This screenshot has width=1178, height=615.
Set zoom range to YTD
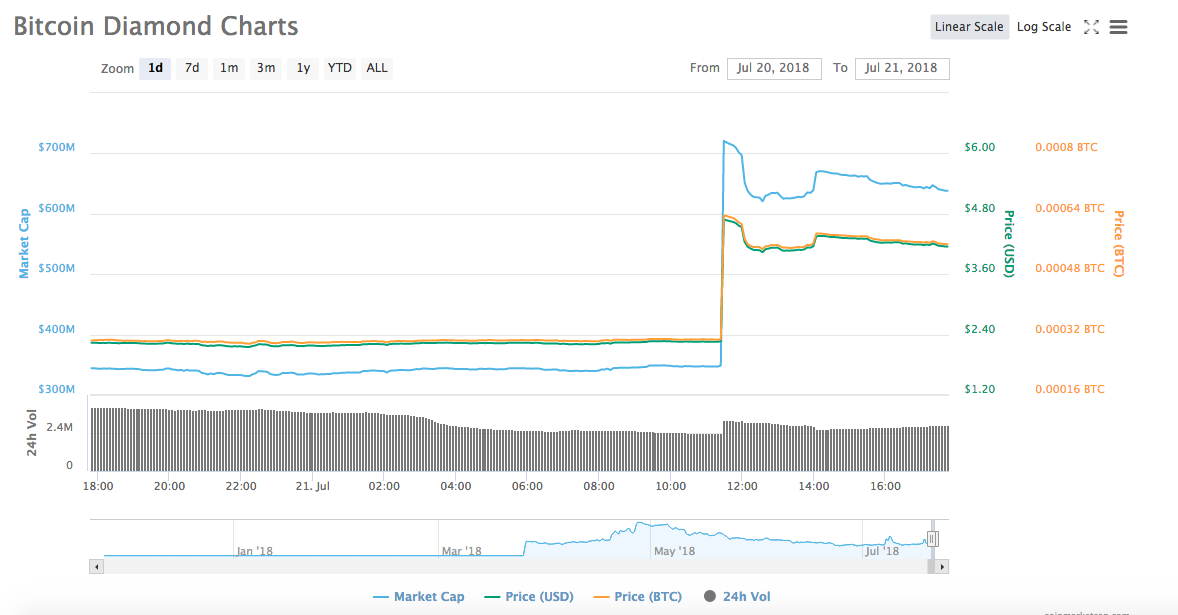[340, 68]
